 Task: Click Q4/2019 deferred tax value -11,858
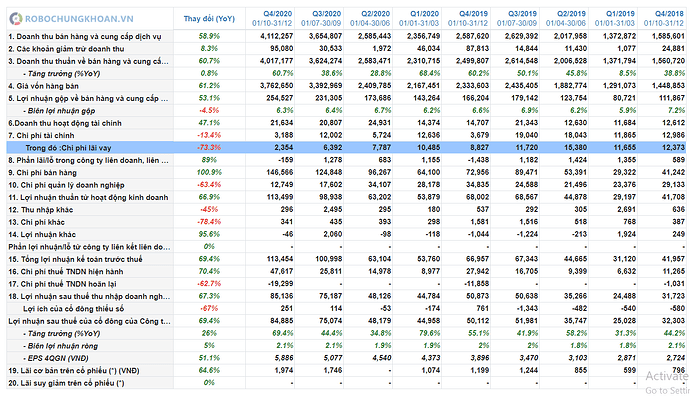[476, 284]
